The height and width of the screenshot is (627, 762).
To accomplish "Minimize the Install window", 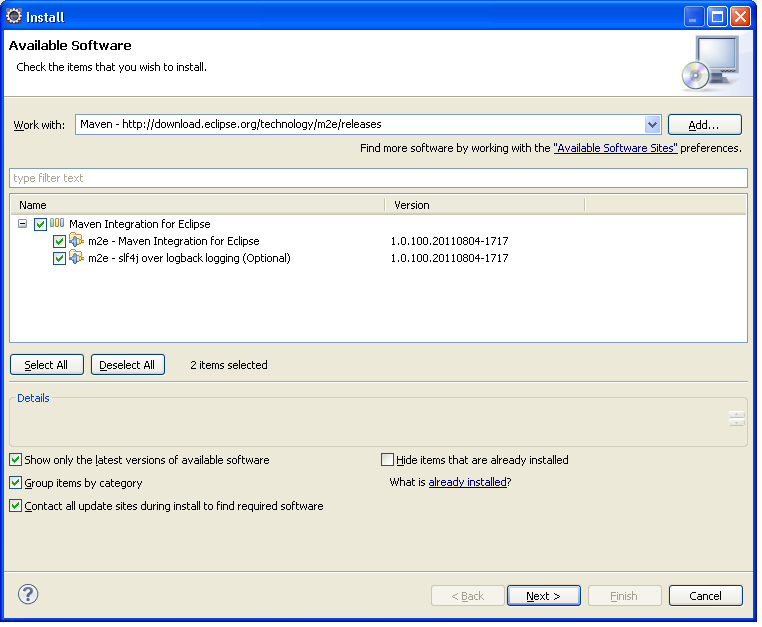I will [693, 17].
